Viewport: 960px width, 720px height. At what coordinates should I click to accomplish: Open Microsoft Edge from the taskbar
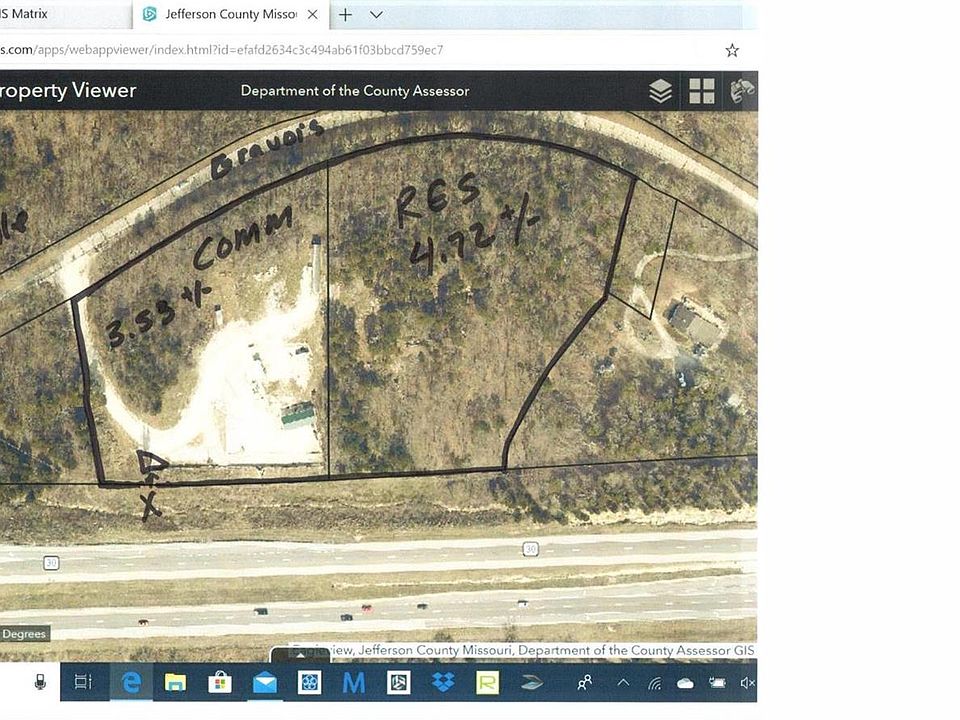tap(131, 682)
